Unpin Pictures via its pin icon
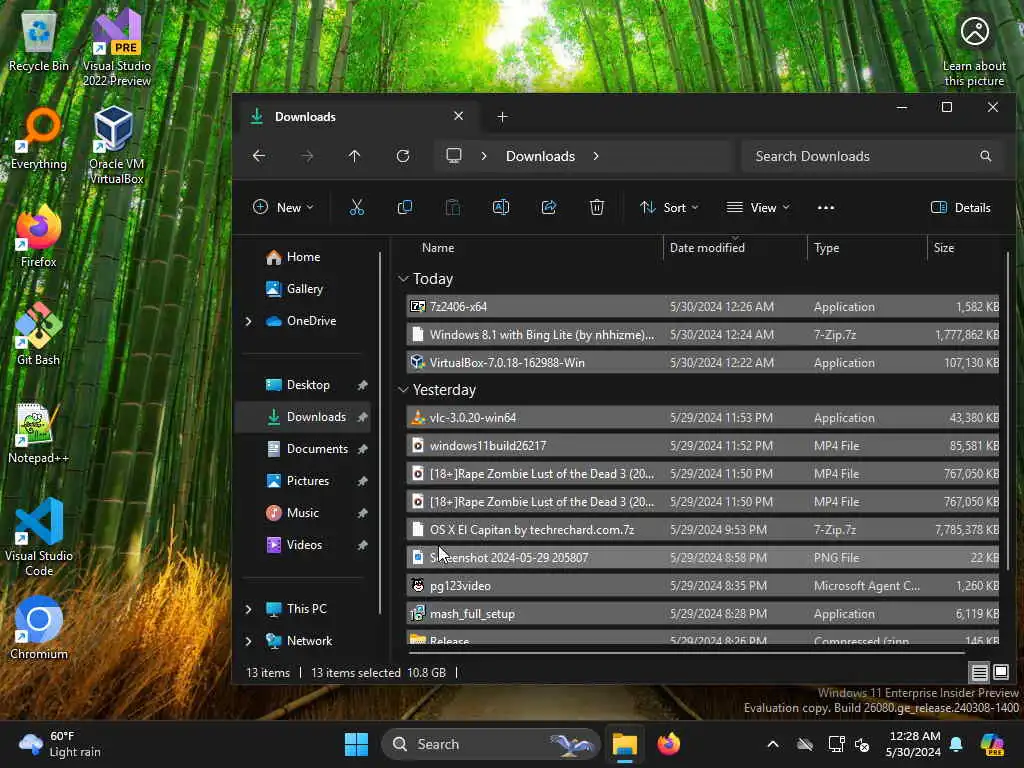1024x768 pixels. 362,481
